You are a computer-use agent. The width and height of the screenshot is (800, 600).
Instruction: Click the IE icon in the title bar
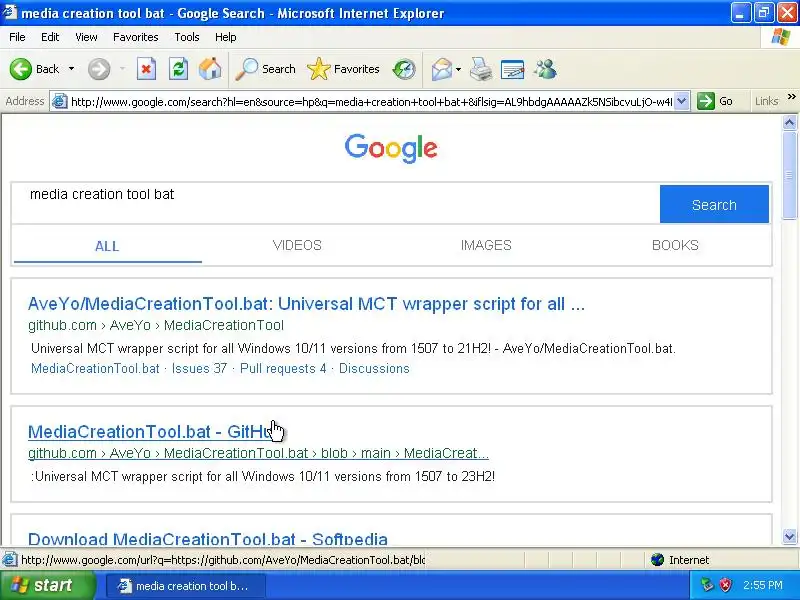pyautogui.click(x=9, y=12)
